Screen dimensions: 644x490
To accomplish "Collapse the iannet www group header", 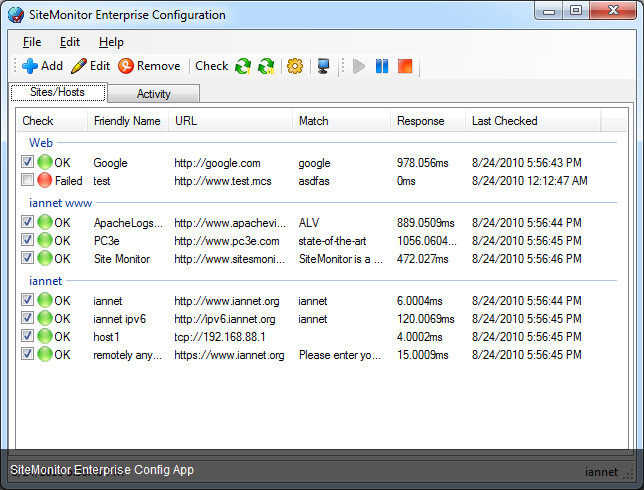I will [x=58, y=203].
